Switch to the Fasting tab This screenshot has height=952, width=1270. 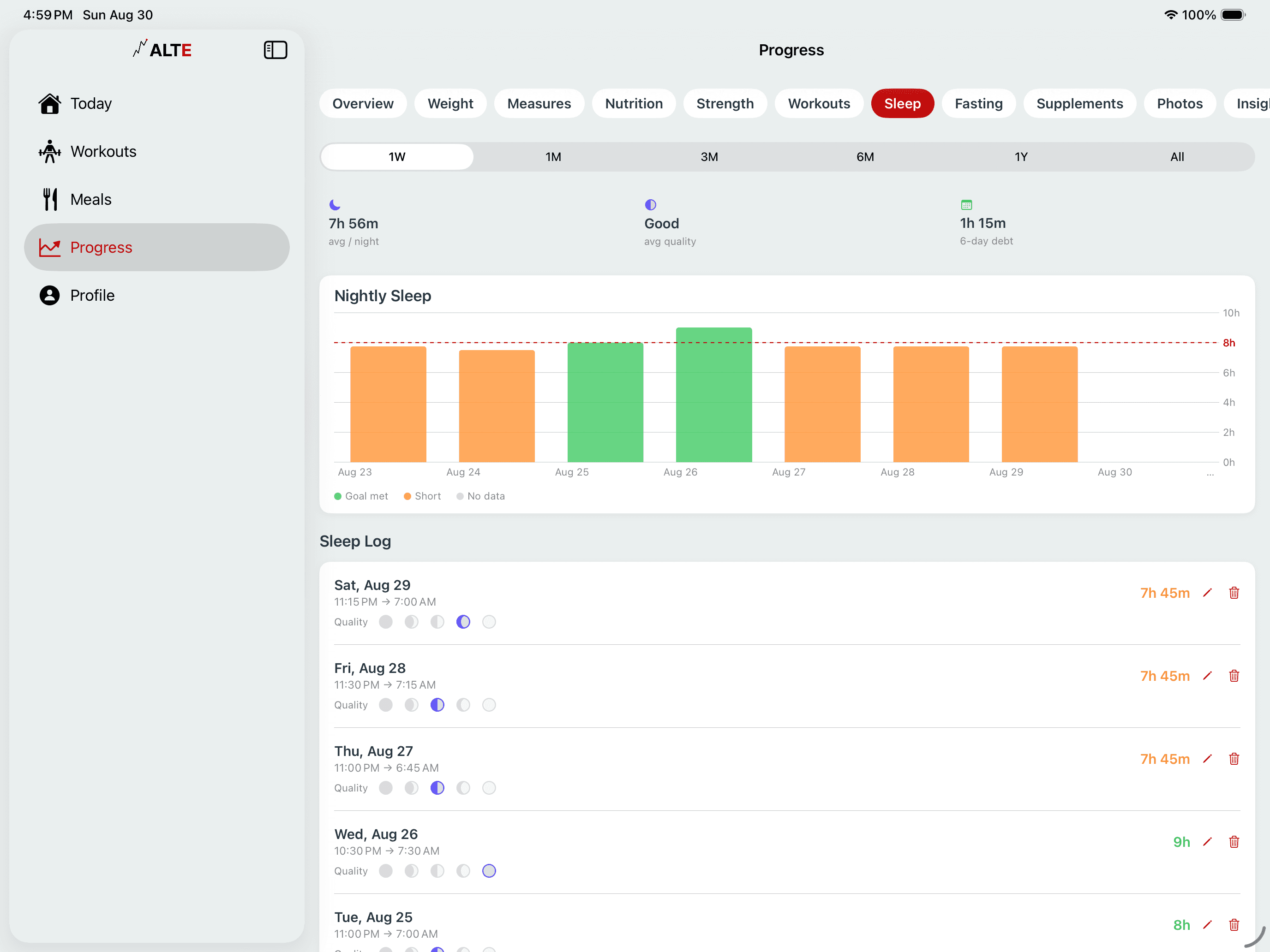tap(978, 104)
